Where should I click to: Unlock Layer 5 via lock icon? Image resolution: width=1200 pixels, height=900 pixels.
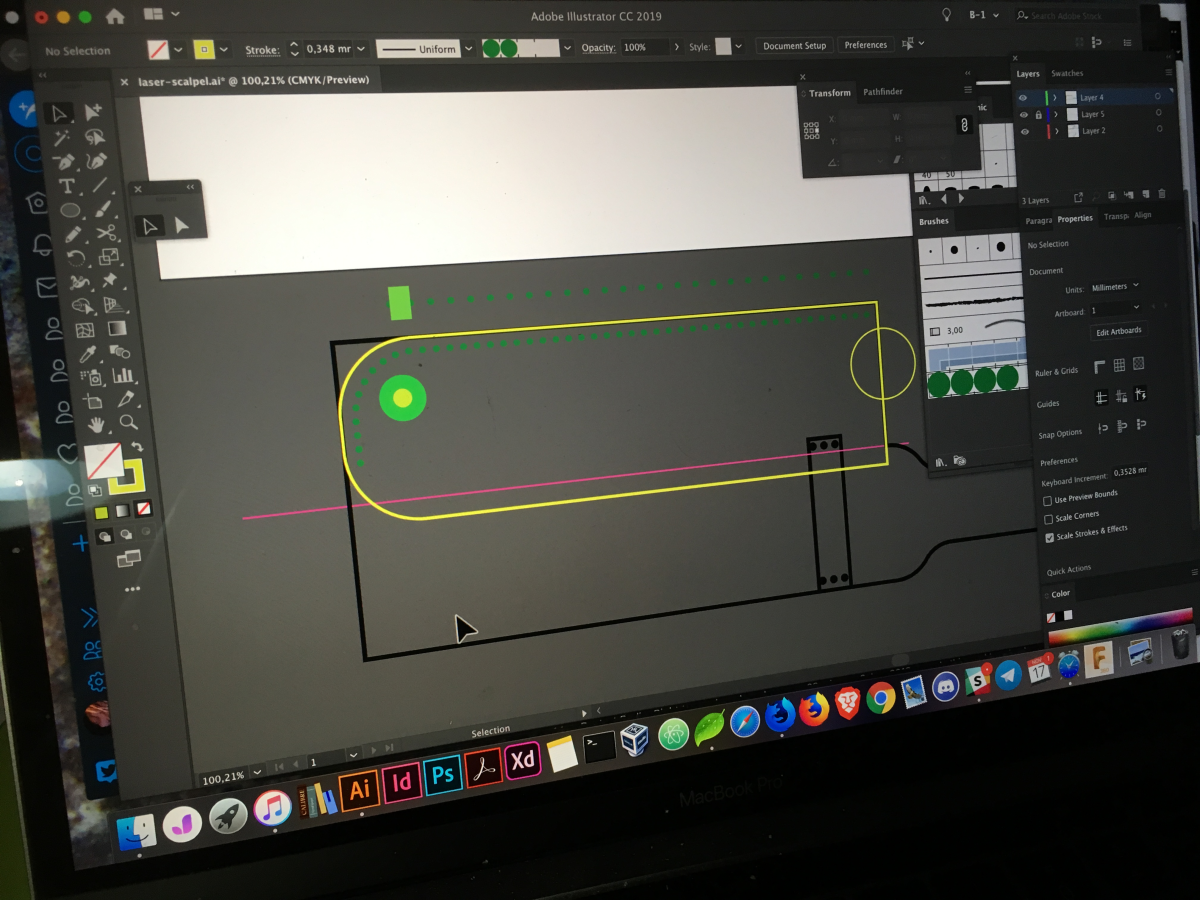click(1038, 115)
